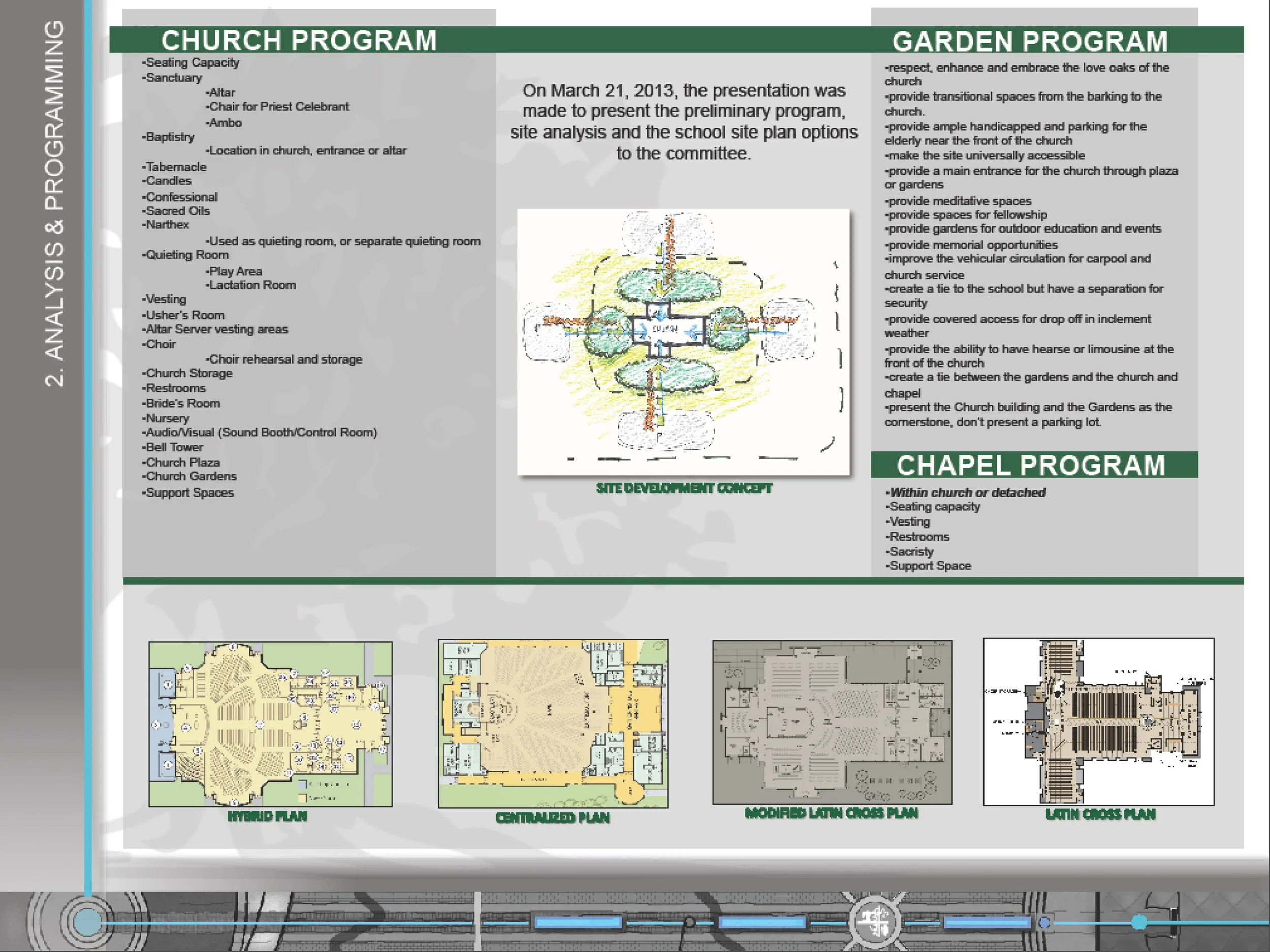Click the white church plan emblem icon

click(x=875, y=922)
